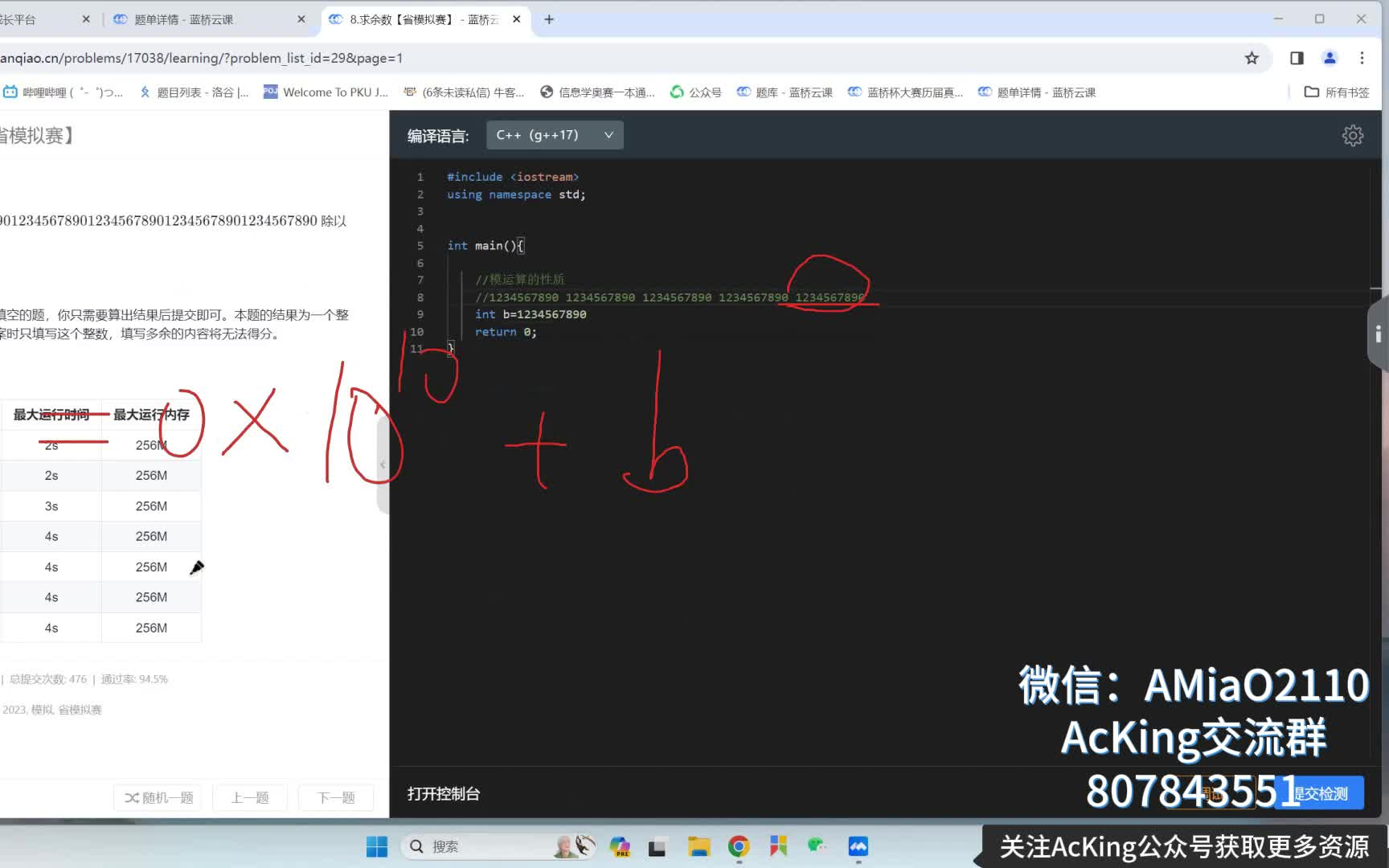Click the Windows Start button

[x=376, y=846]
